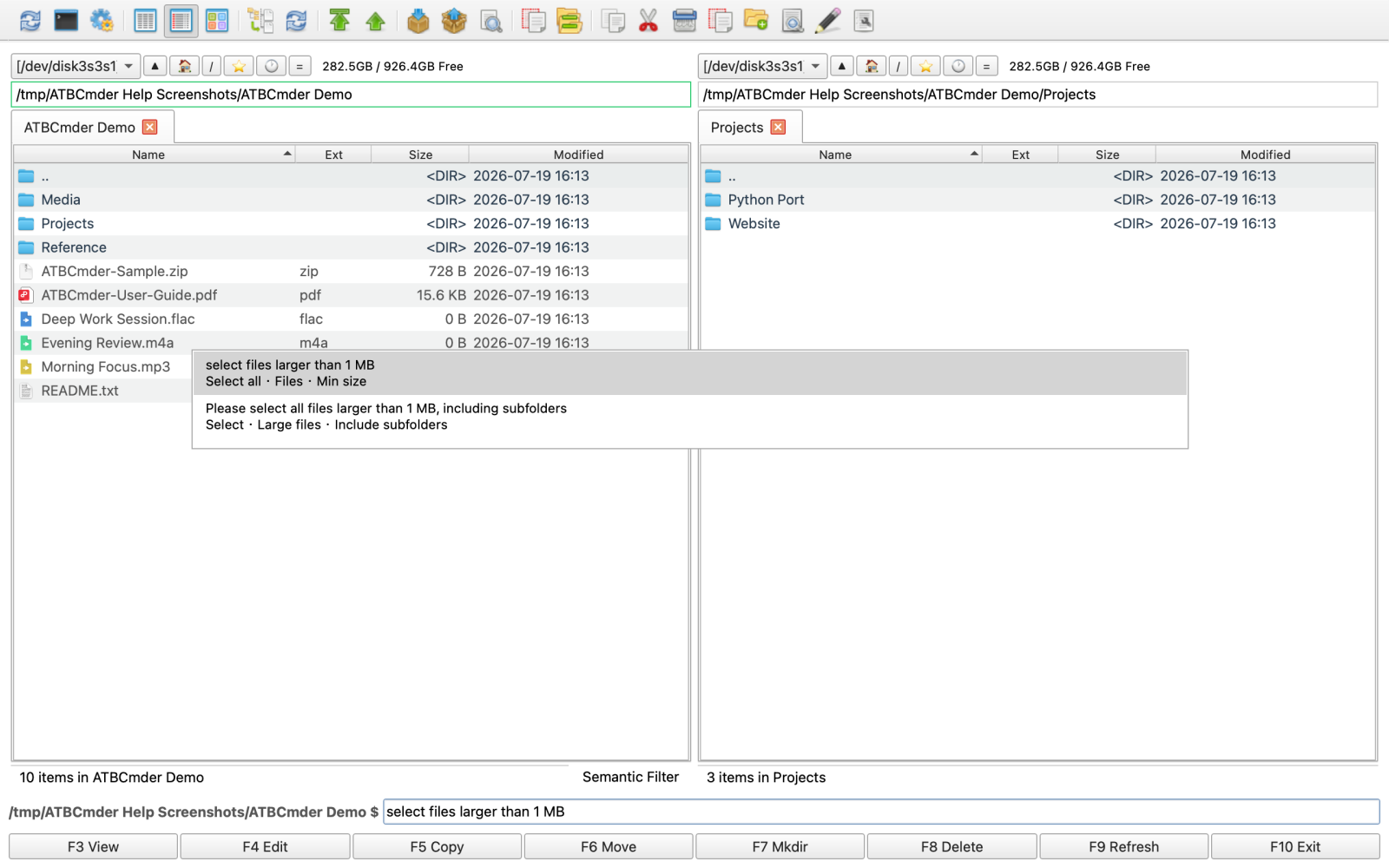
Task: Open right panel history clock button
Action: coord(958,66)
